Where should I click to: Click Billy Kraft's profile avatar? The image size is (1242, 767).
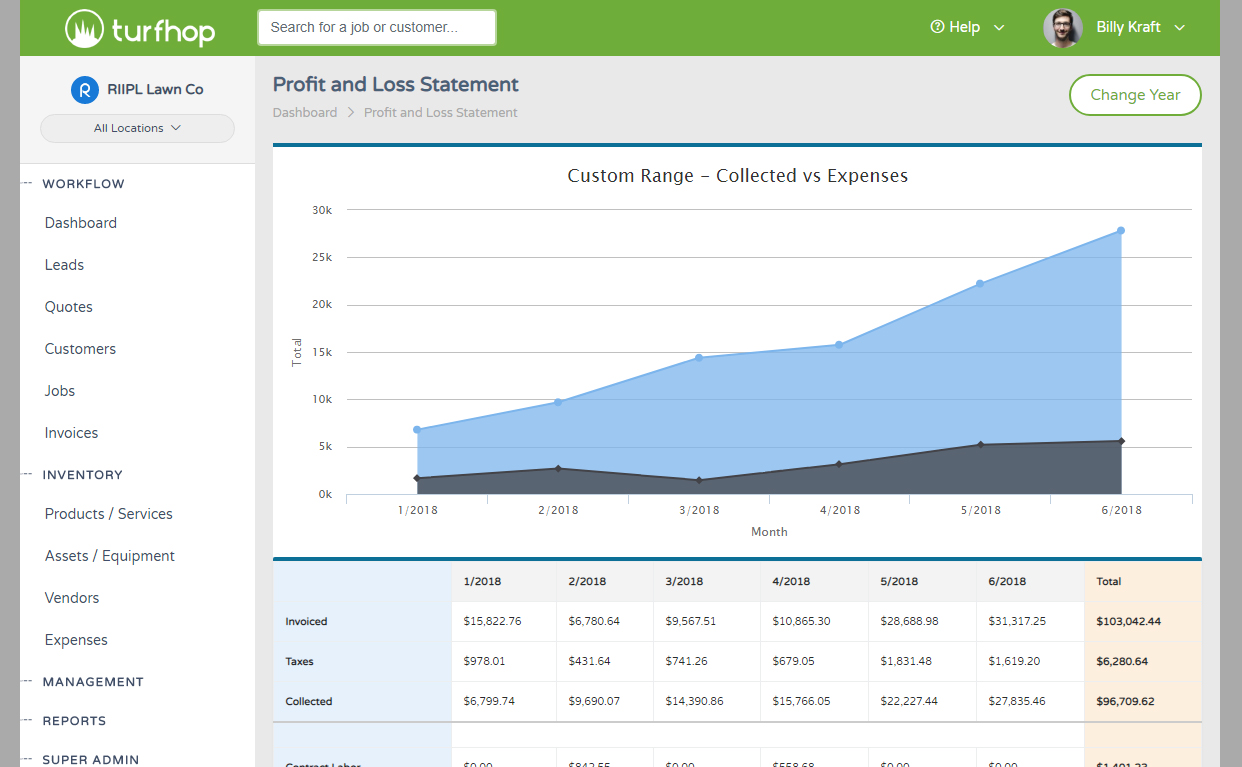(x=1063, y=28)
